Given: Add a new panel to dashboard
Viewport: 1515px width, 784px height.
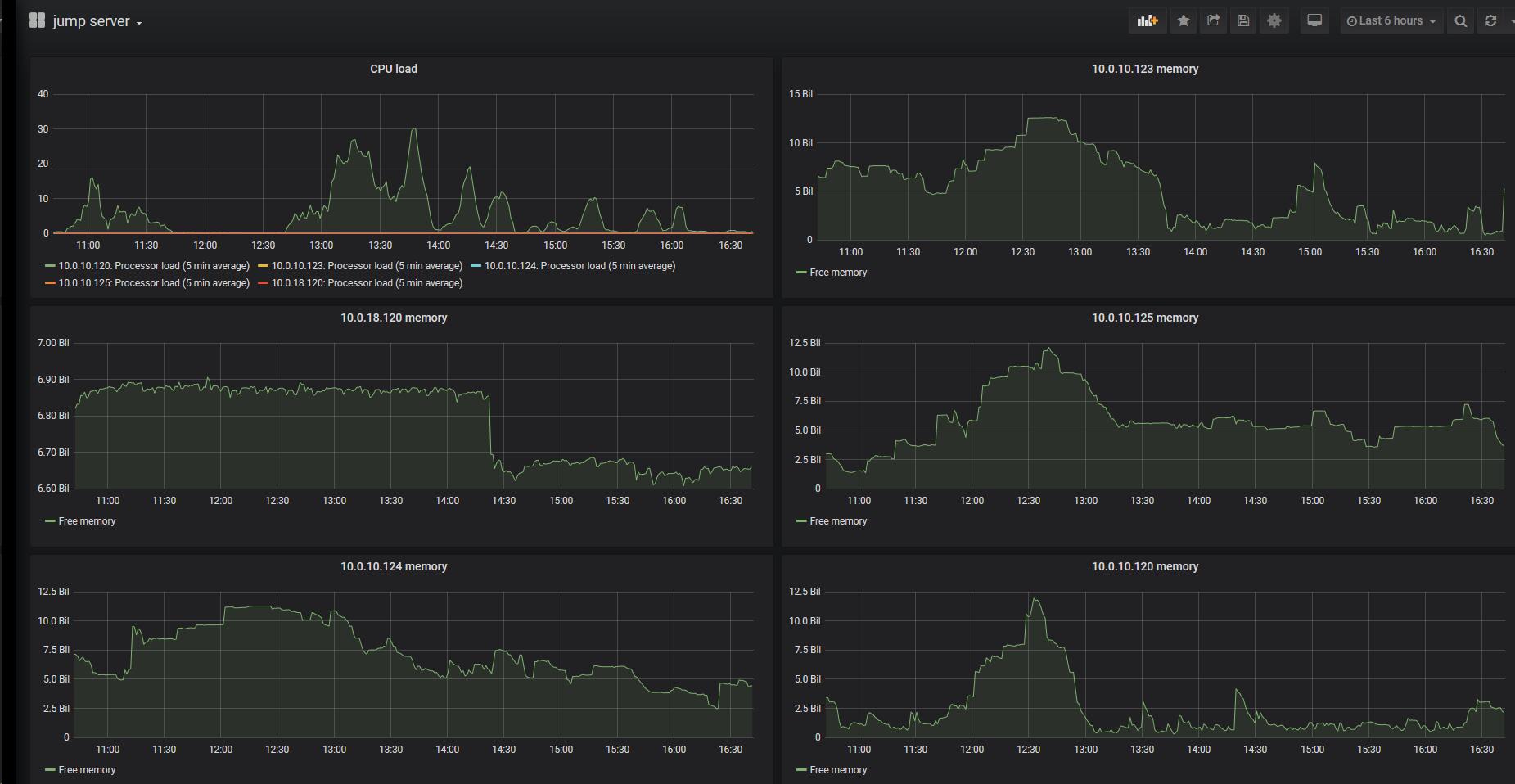Looking at the screenshot, I should coord(1148,21).
